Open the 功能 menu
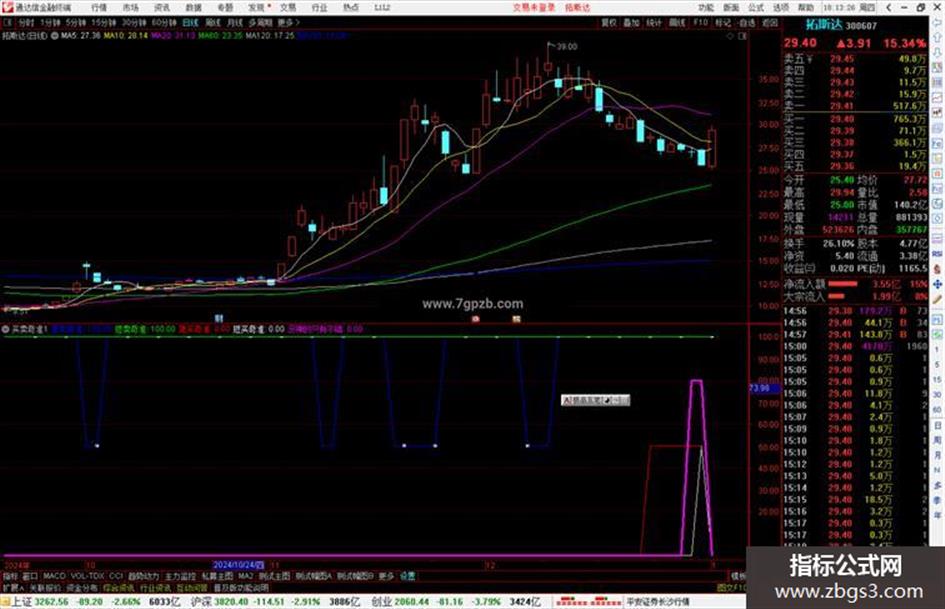 tap(706, 7)
